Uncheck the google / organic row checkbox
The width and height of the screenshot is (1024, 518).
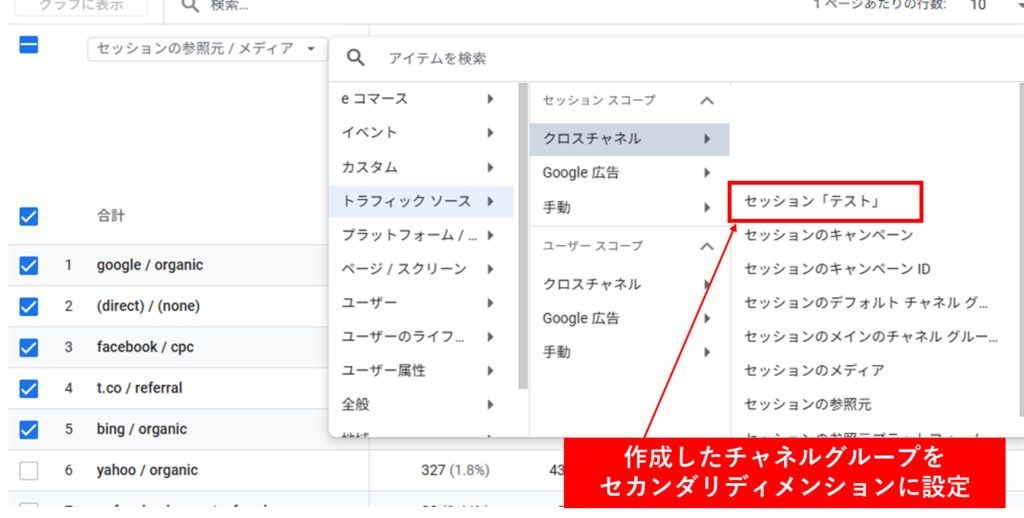click(x=29, y=265)
